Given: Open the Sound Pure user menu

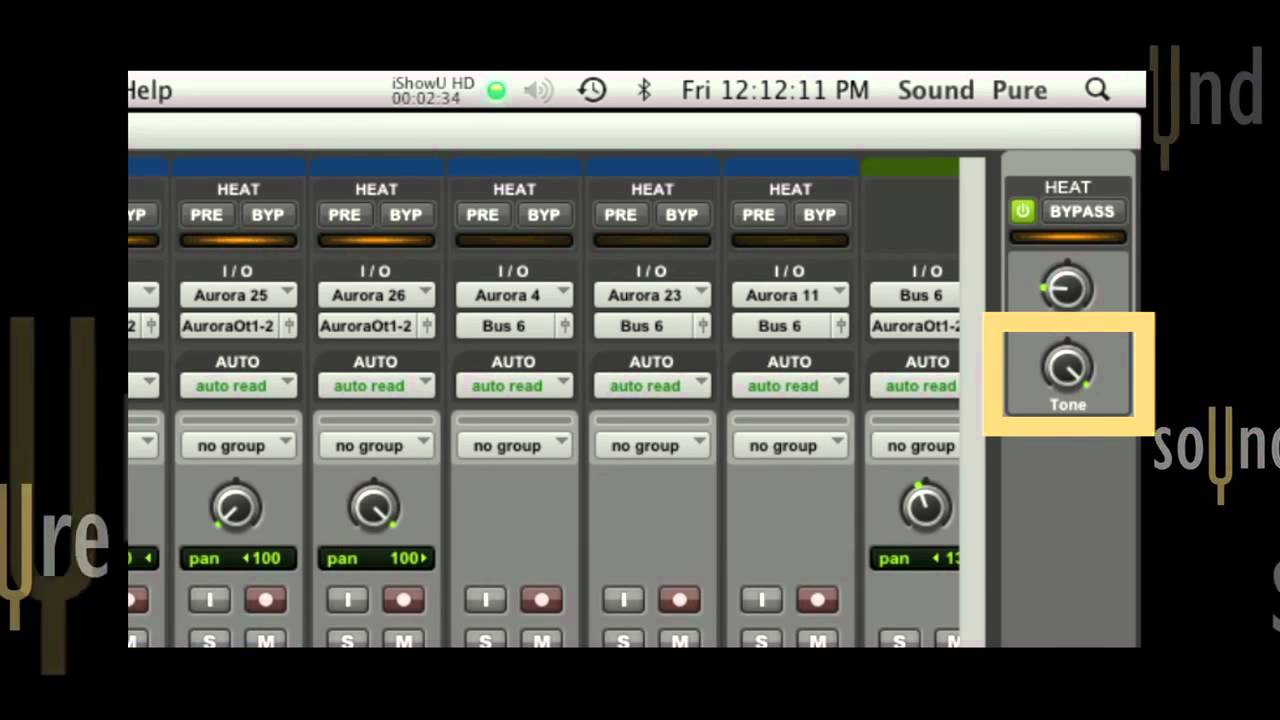Looking at the screenshot, I should [x=972, y=90].
